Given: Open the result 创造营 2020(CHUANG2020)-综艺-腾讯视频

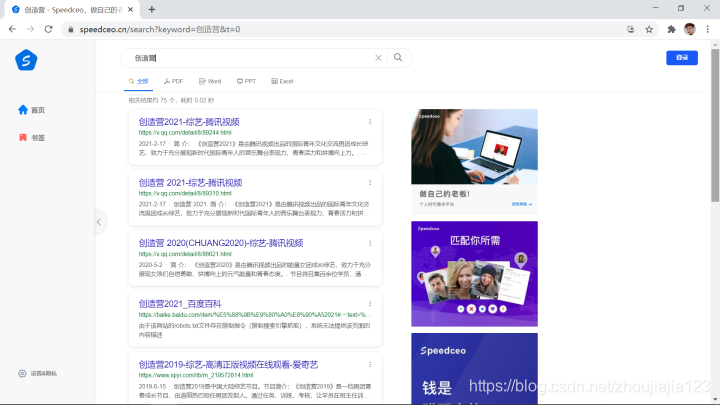Looking at the screenshot, I should pos(221,243).
